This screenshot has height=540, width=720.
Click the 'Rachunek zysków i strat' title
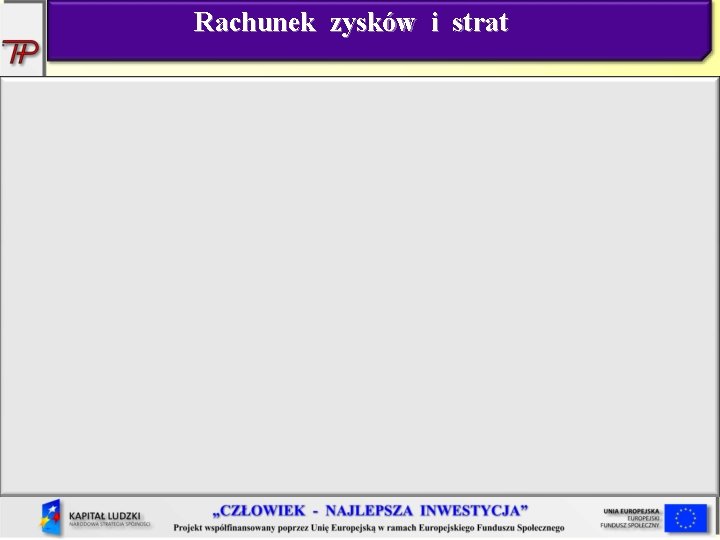pos(351,22)
